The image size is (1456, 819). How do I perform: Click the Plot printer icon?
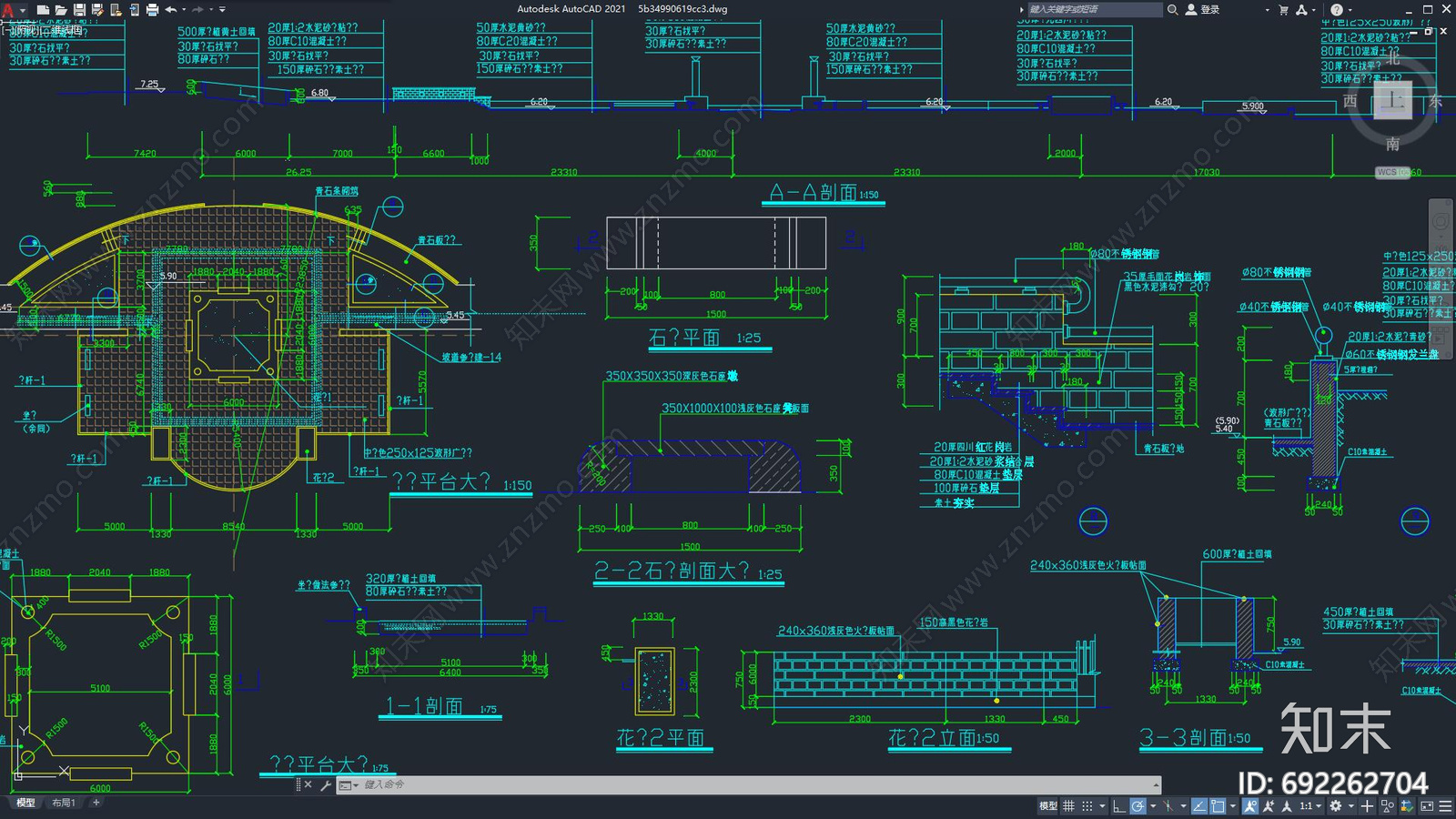pos(152,10)
